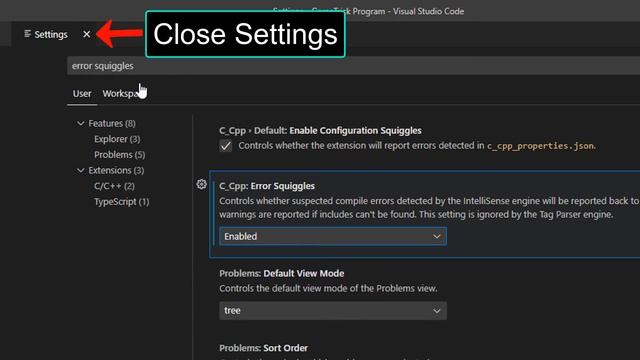Open the Default View Mode tree dropdown
Image resolution: width=640 pixels, height=360 pixels.
click(x=333, y=311)
